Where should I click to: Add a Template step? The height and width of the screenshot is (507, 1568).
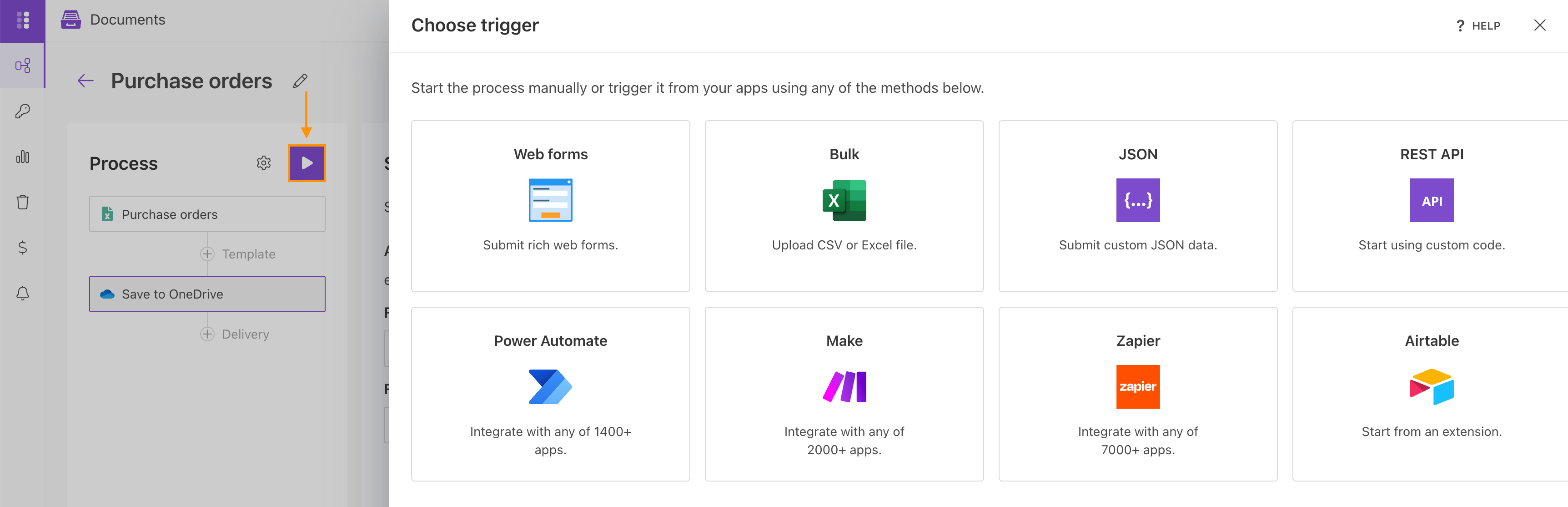[x=238, y=254]
